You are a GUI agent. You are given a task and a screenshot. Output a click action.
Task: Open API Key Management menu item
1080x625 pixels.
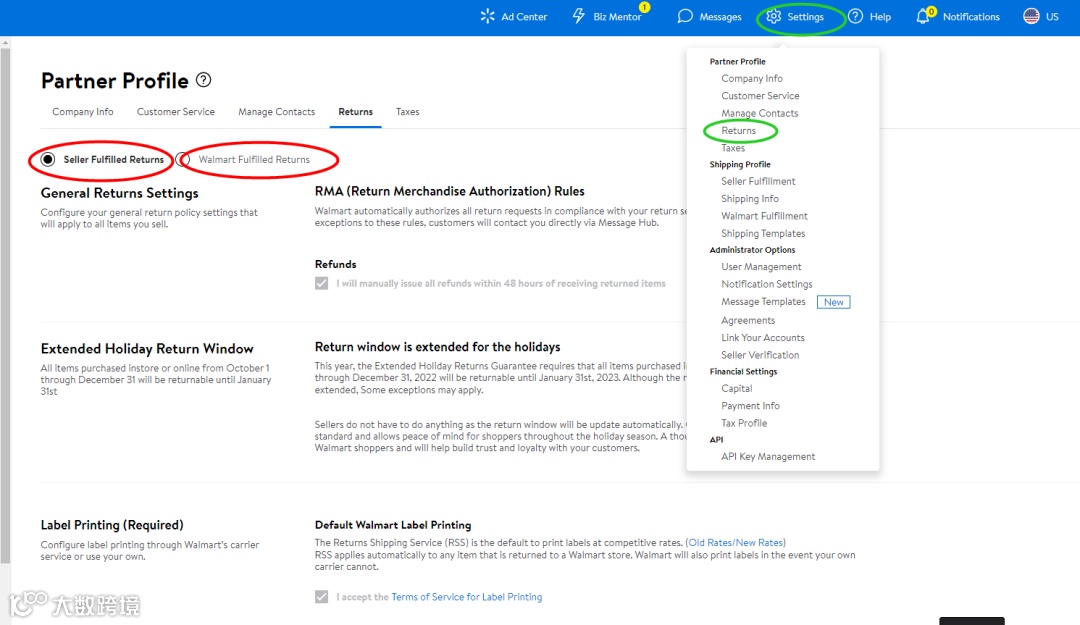coord(768,456)
